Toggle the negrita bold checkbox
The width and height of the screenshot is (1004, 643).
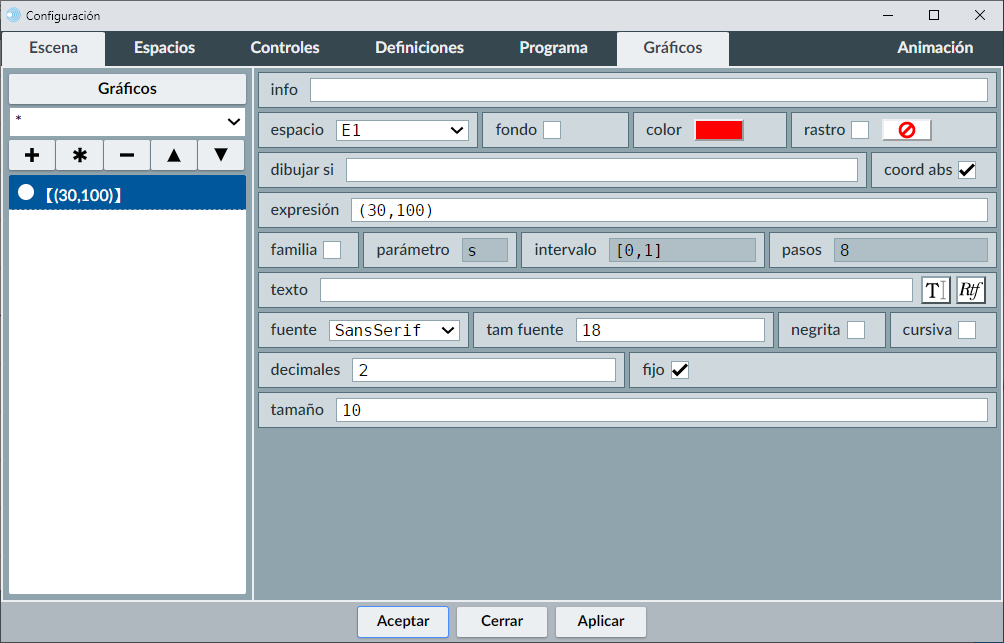856,330
